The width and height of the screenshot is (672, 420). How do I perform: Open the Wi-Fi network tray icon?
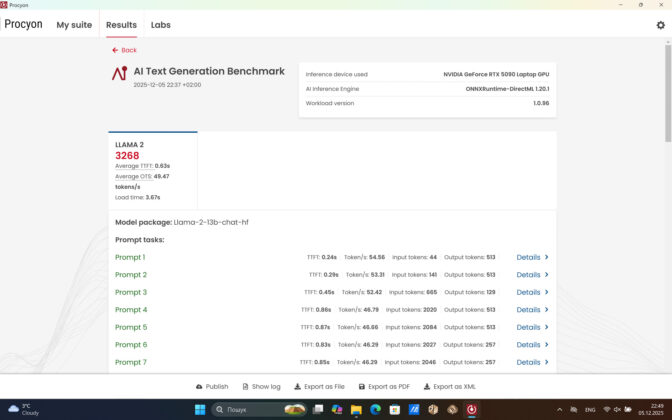click(x=607, y=410)
